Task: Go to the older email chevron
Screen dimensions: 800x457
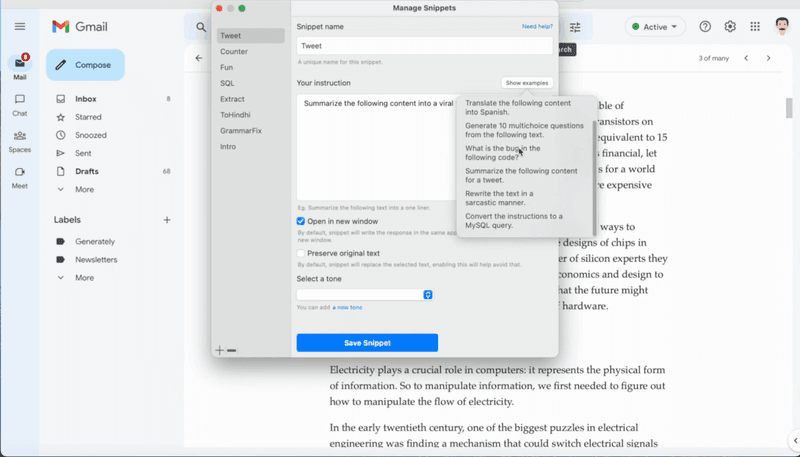Action: [768, 58]
